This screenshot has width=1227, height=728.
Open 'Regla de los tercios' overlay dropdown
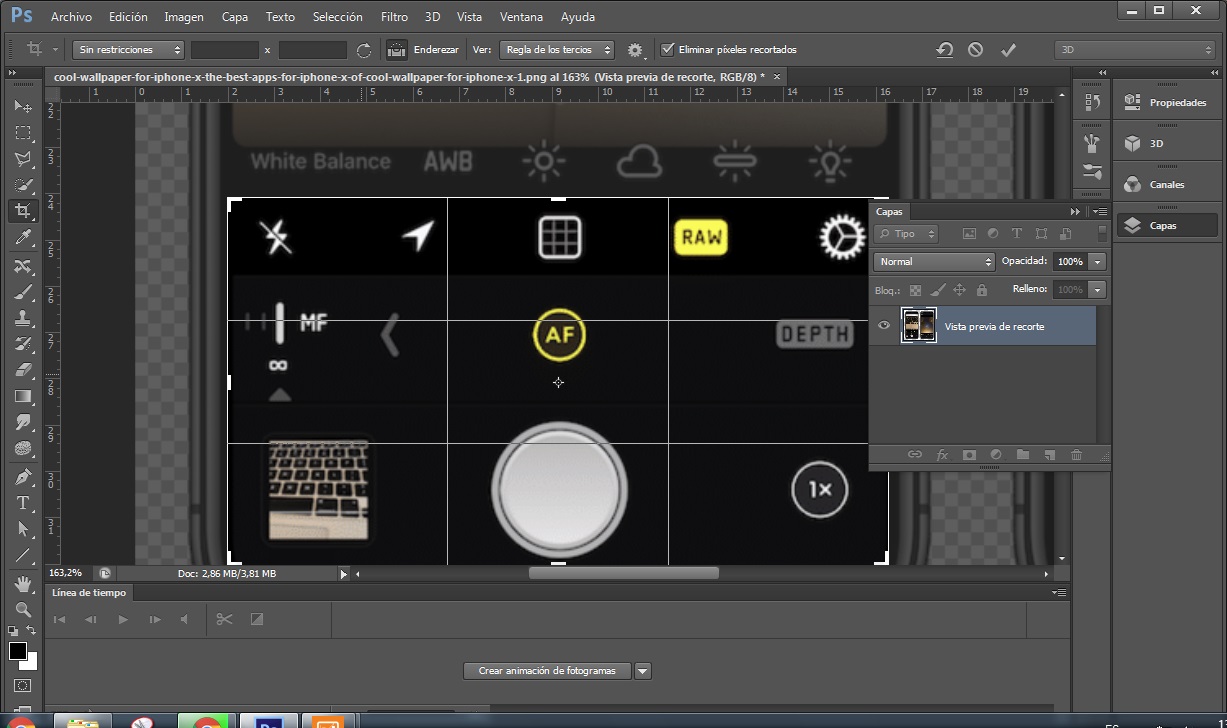click(x=557, y=49)
